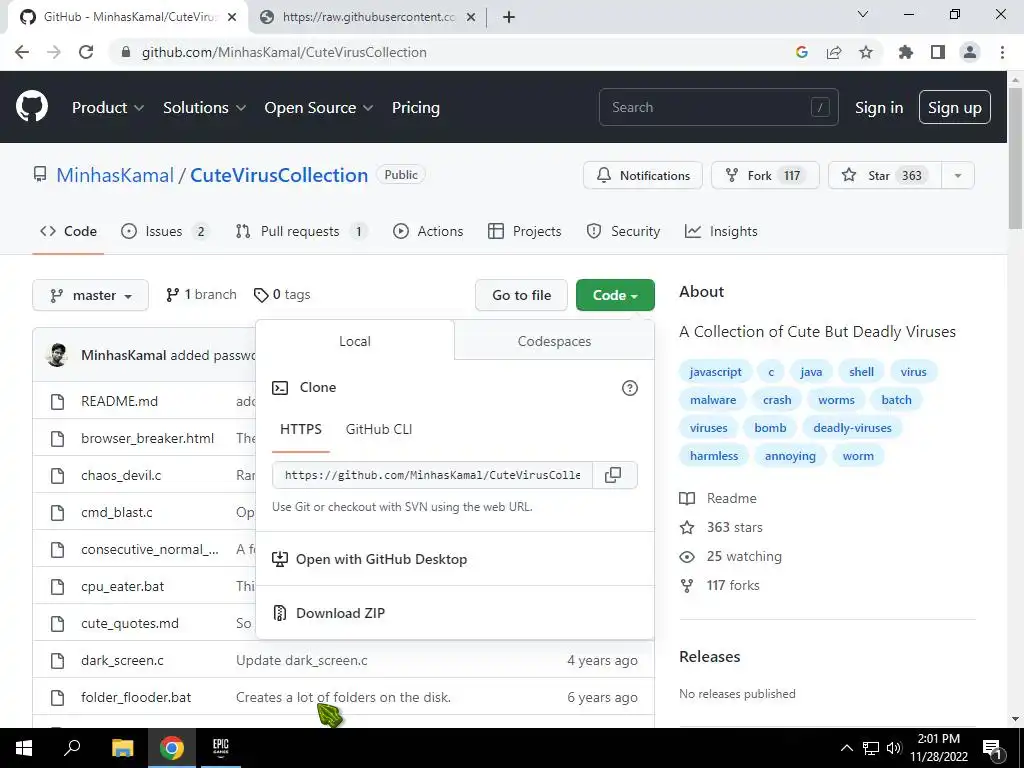Open the Pull requests tab
Viewport: 1024px width, 768px height.
tap(301, 231)
